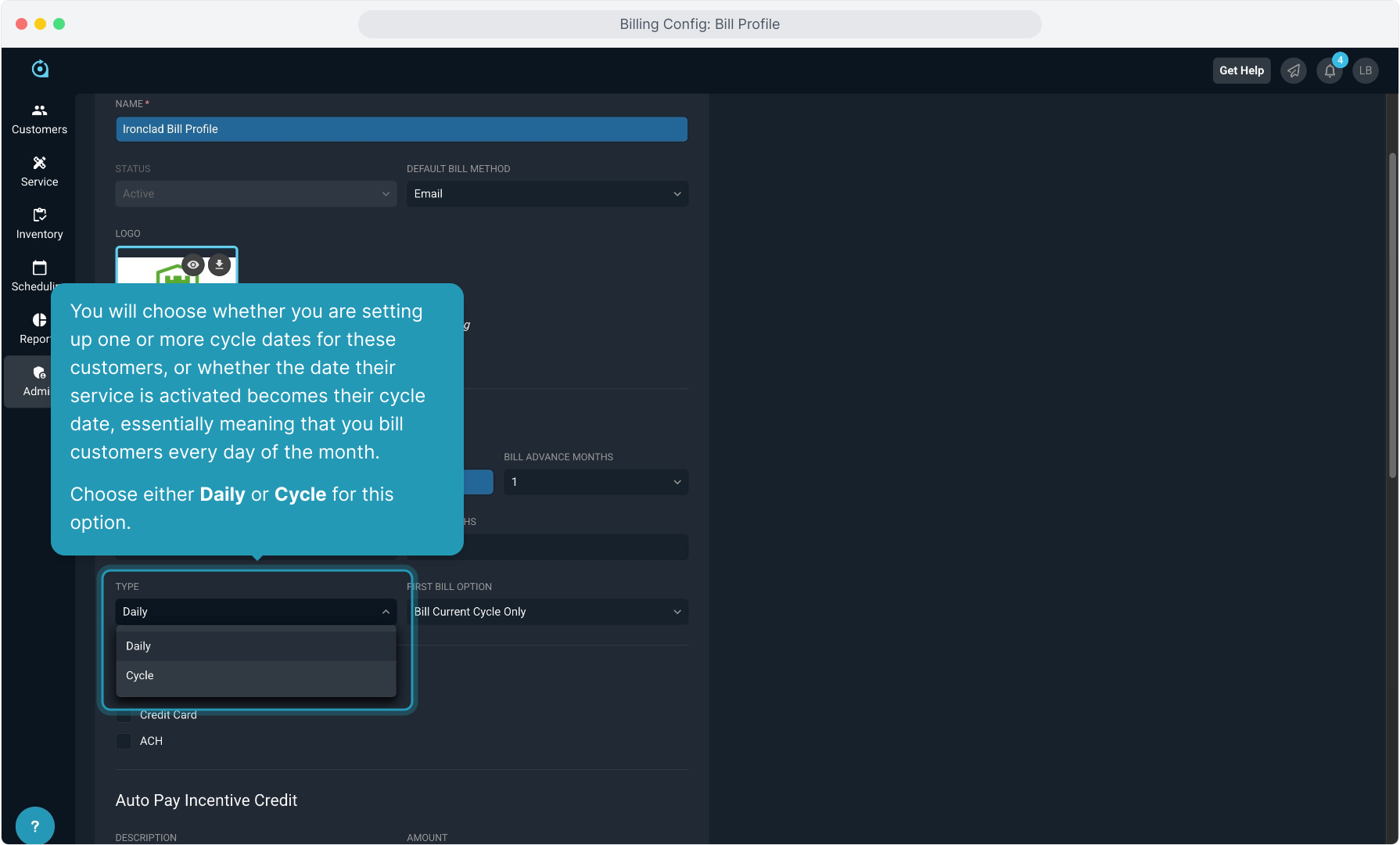Viewport: 1400px width, 845px height.
Task: Enable the ACH checkbox
Action: [x=124, y=741]
